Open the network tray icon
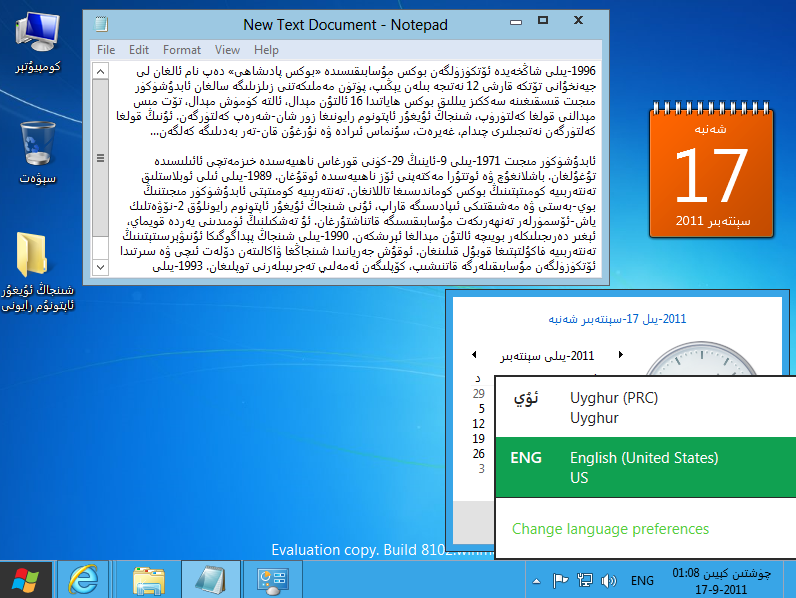This screenshot has width=796, height=598. 585,580
